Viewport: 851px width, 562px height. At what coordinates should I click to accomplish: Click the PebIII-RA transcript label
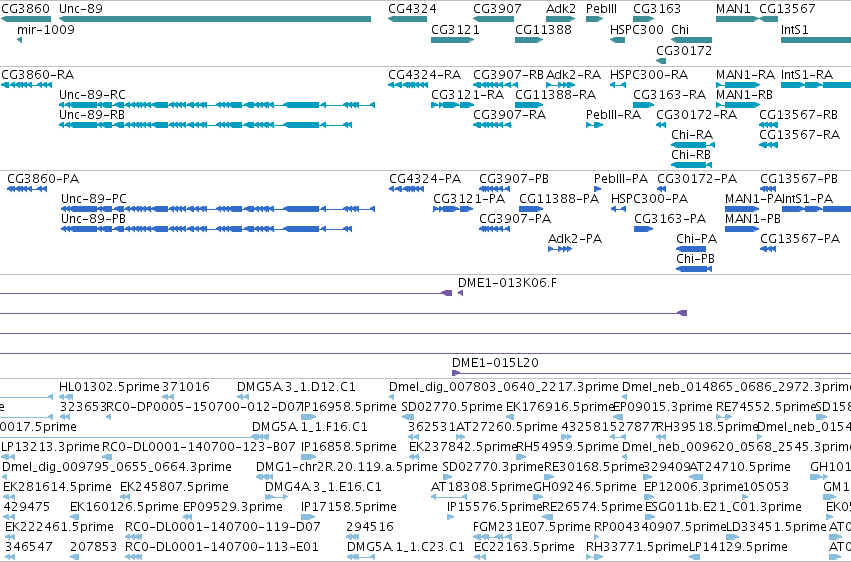point(613,114)
